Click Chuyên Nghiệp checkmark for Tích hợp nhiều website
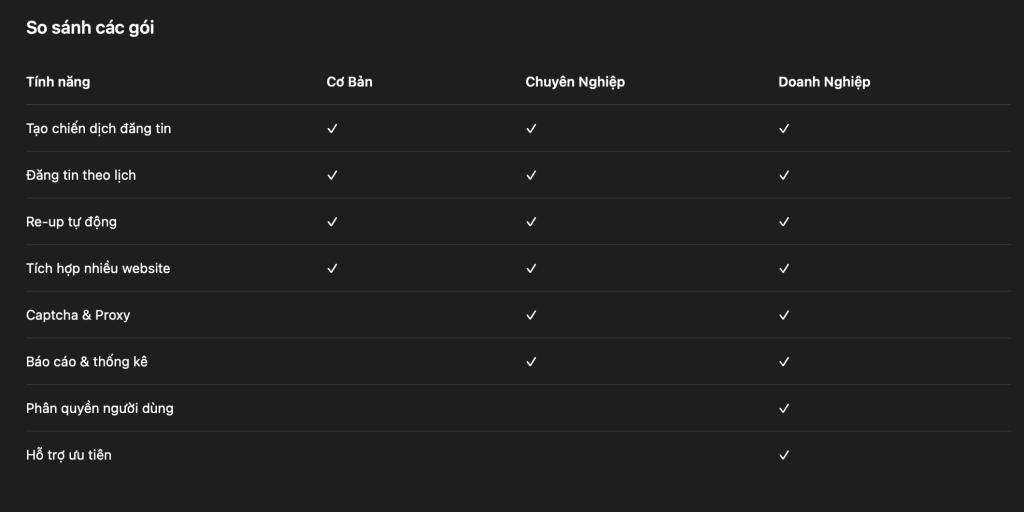 pos(531,268)
